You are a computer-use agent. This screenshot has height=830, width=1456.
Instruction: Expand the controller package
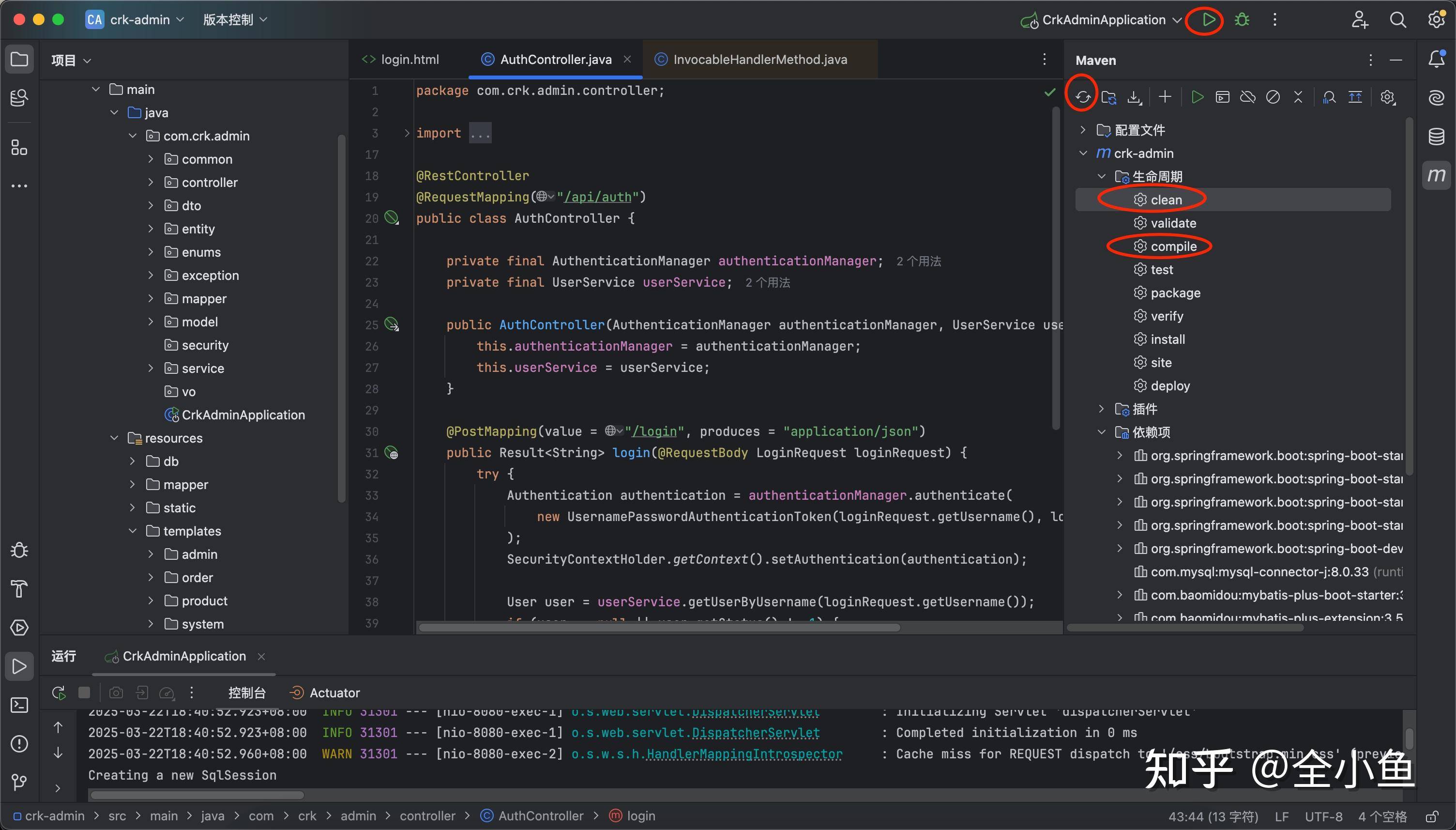151,183
